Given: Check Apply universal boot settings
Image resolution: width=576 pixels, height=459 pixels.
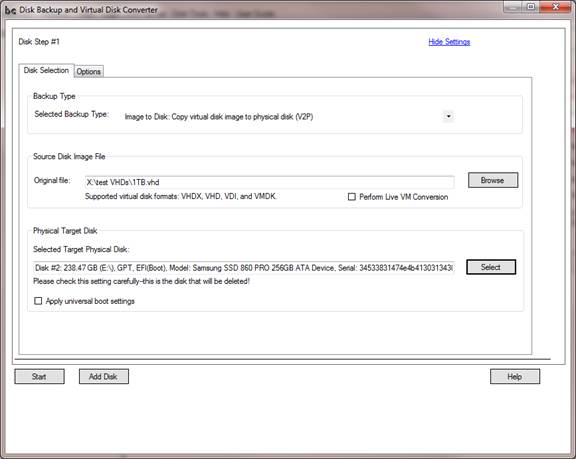Looking at the screenshot, I should [38, 301].
